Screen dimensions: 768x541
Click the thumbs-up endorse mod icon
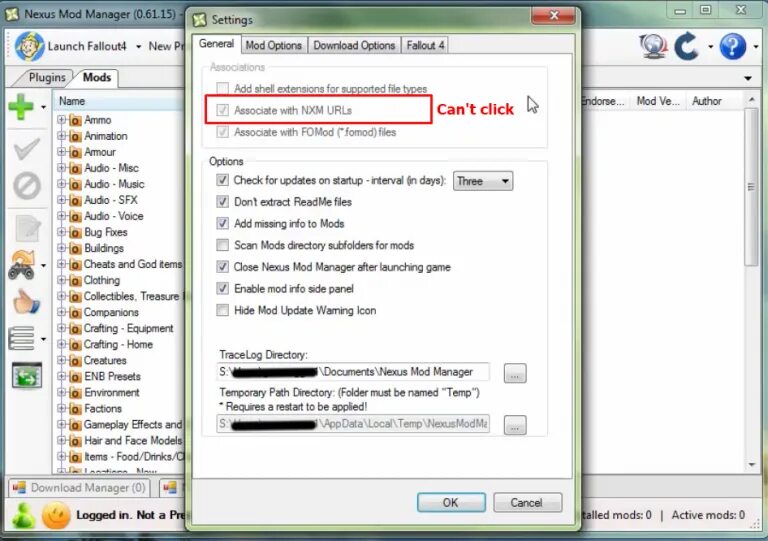click(x=26, y=301)
